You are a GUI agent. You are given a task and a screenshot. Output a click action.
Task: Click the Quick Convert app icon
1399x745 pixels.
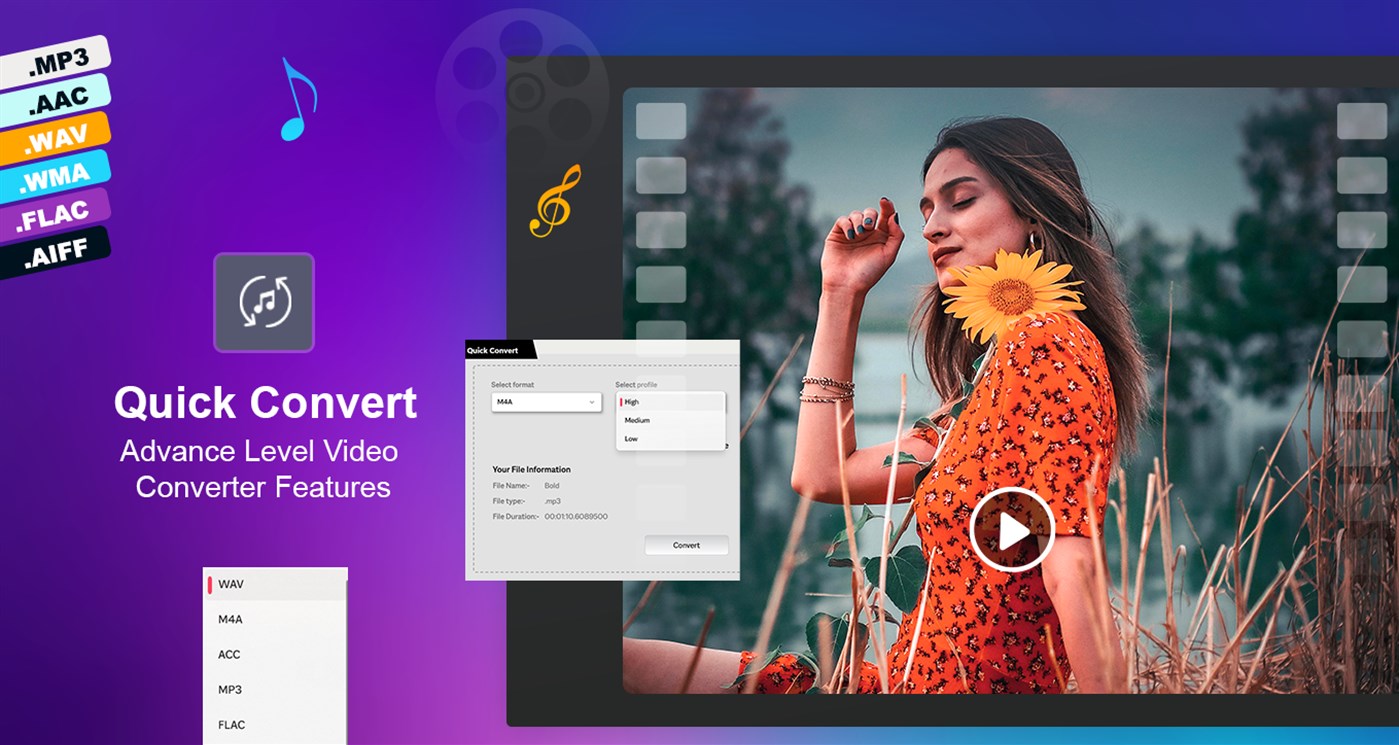(263, 302)
